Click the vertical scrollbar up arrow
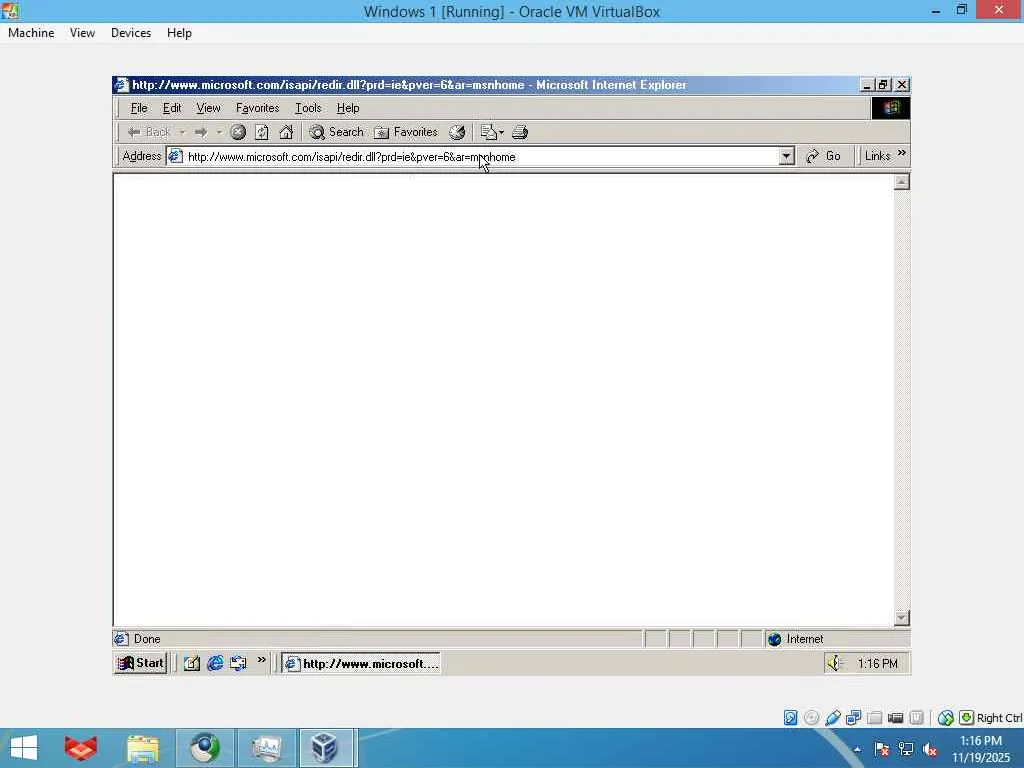The width and height of the screenshot is (1024, 768). point(901,182)
